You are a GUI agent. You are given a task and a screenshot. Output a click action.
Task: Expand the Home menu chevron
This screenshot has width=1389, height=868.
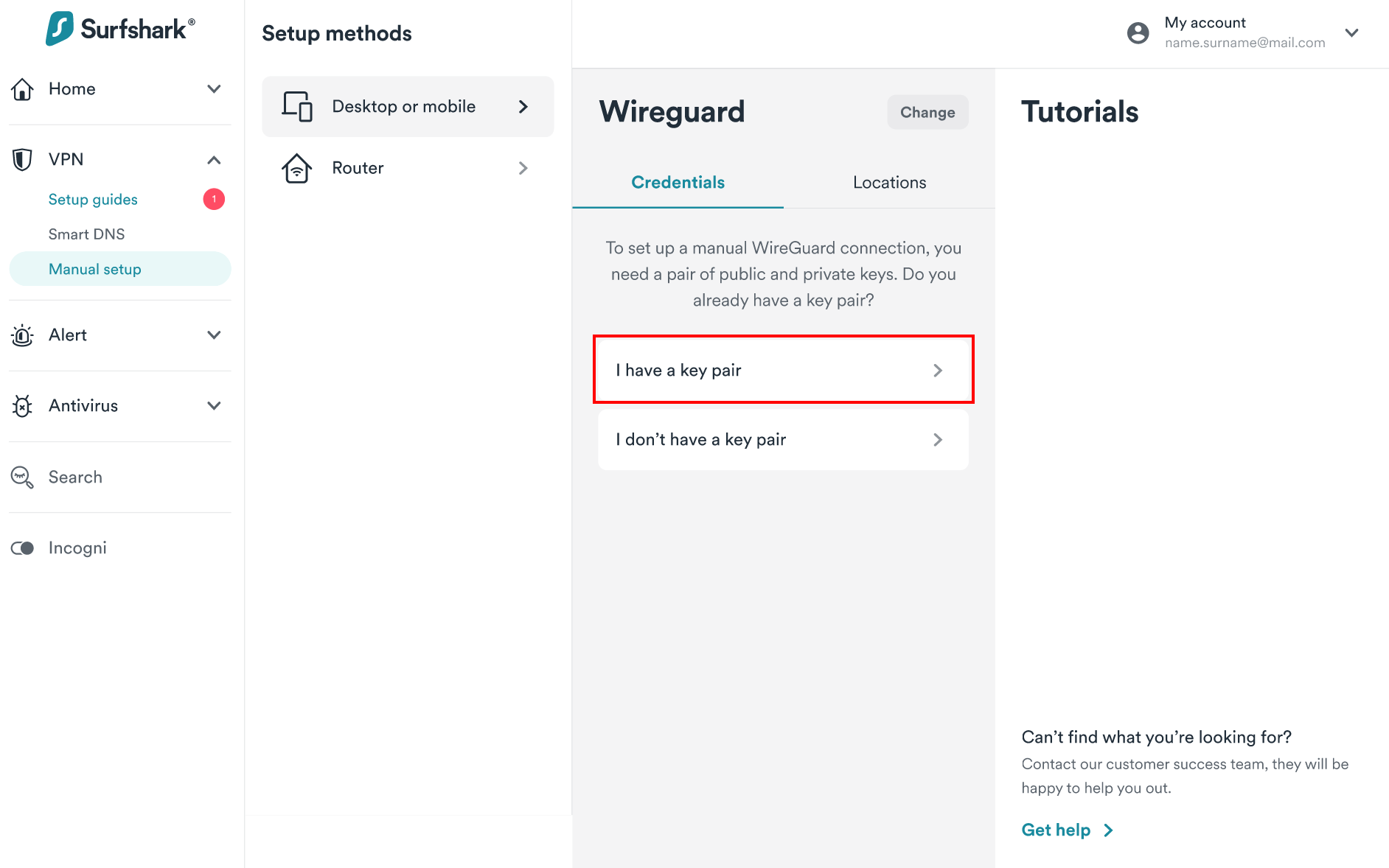(214, 89)
